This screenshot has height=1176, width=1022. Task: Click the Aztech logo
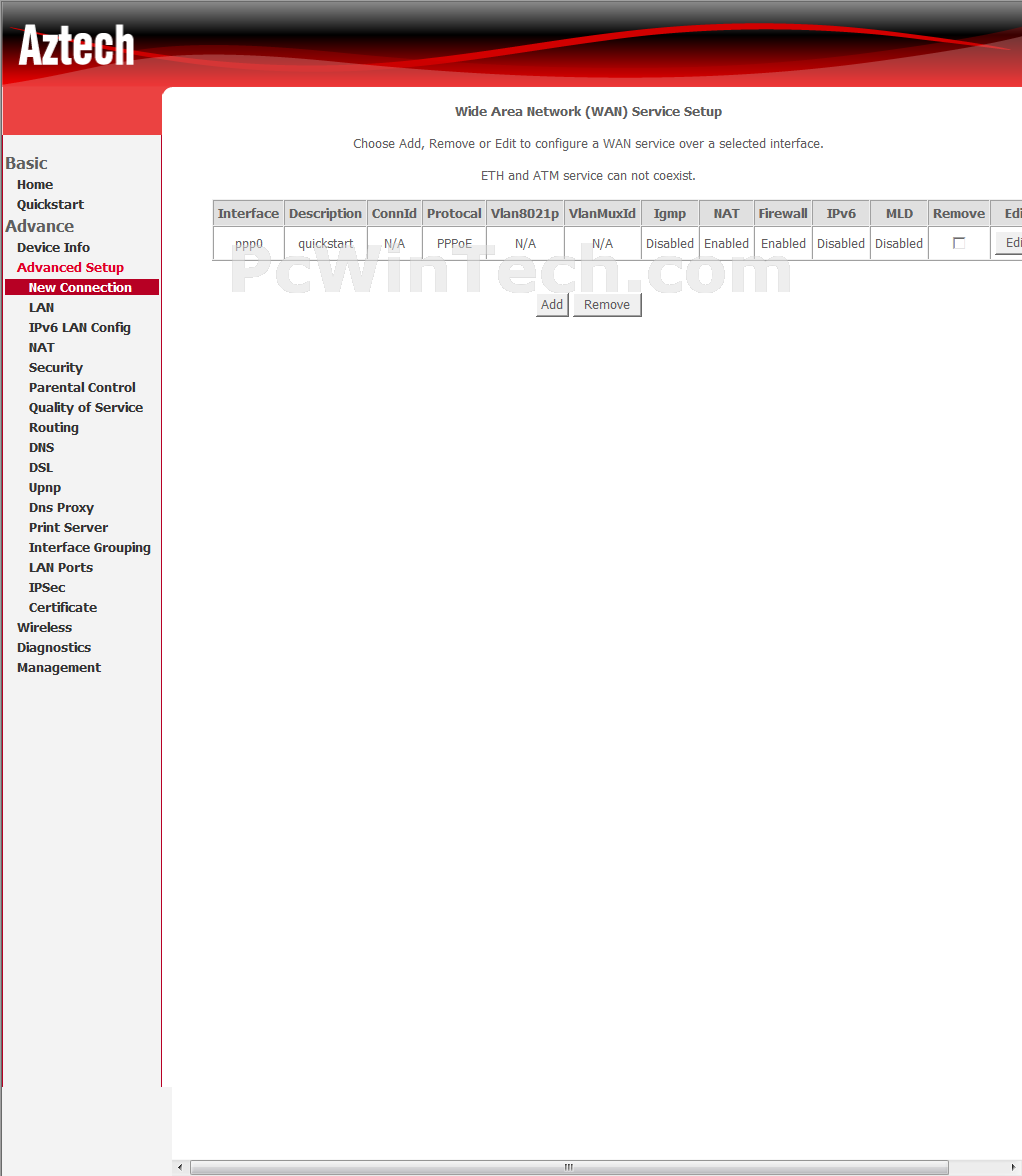tap(76, 46)
